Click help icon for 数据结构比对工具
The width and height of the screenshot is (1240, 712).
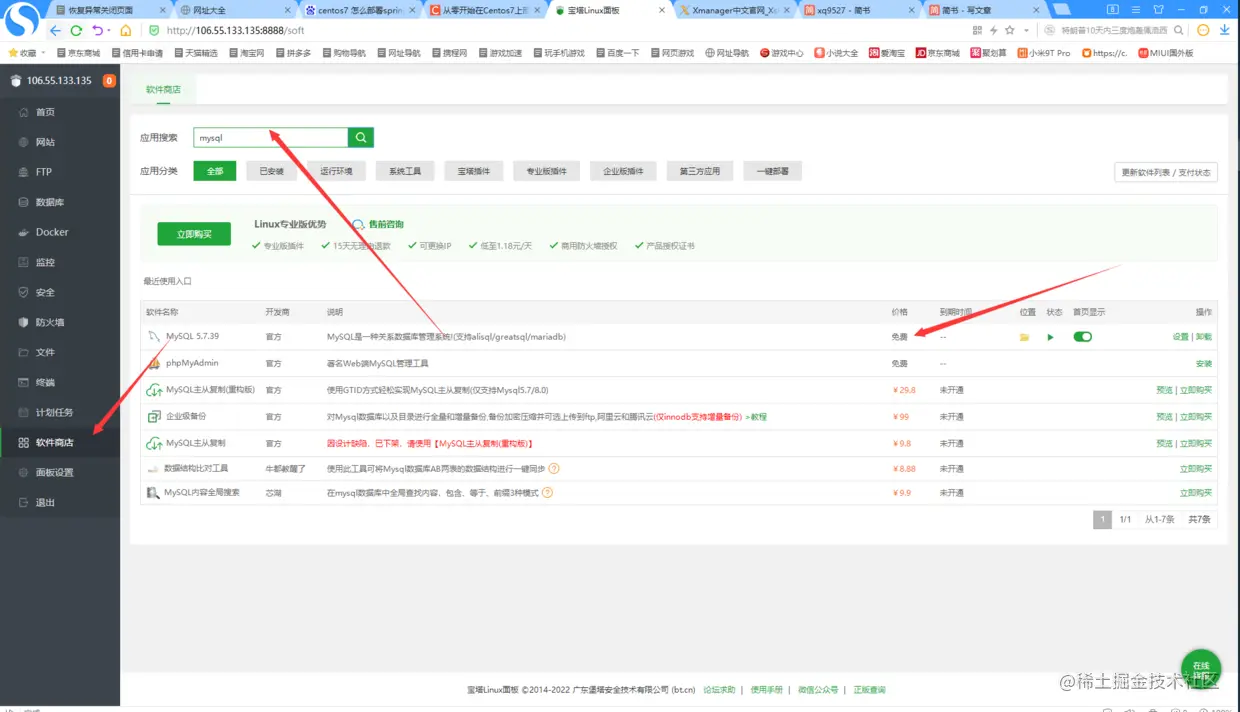[553, 468]
